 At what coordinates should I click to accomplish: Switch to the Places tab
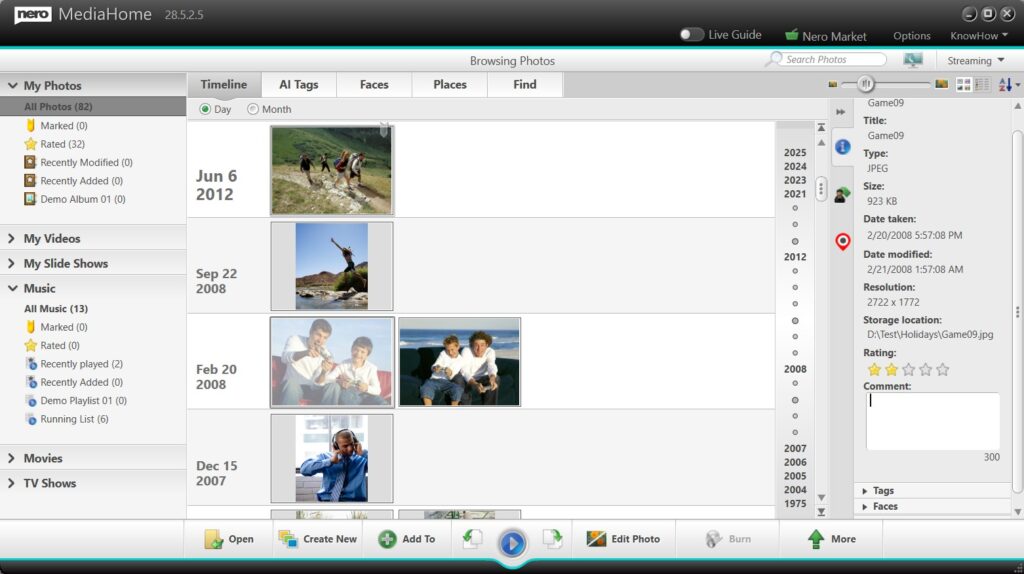pos(450,85)
